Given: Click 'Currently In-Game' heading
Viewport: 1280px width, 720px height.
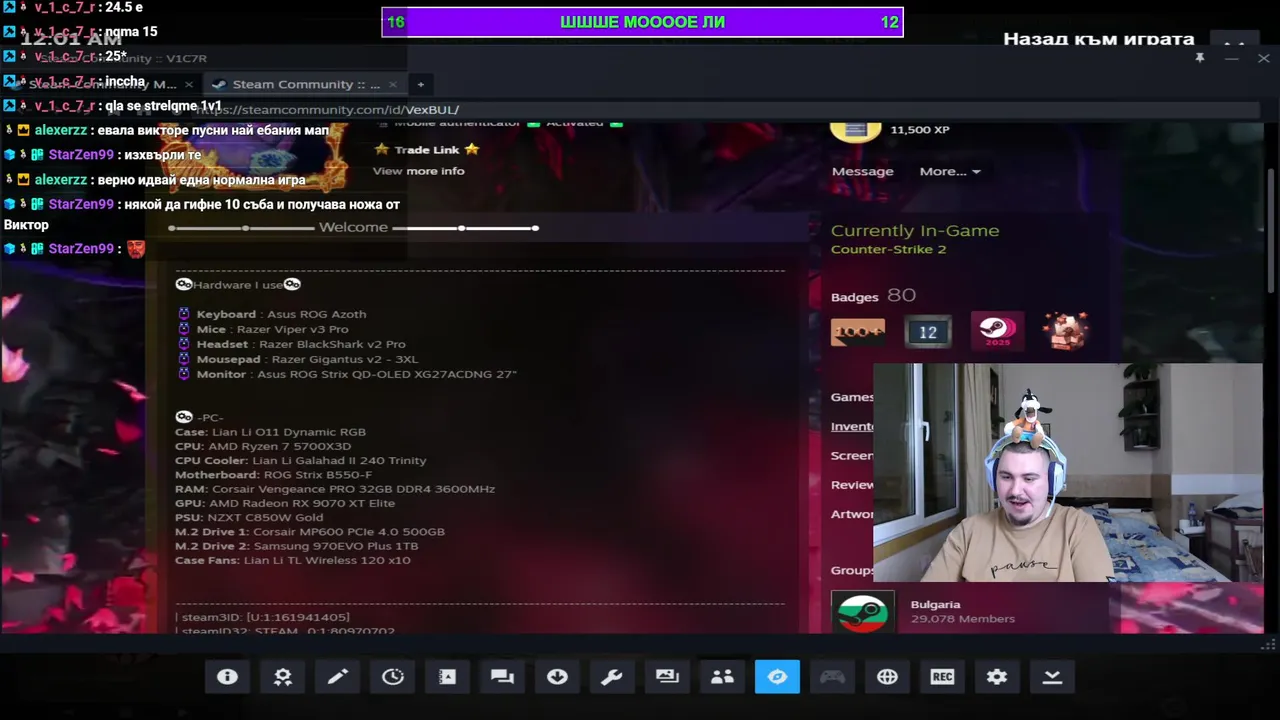Looking at the screenshot, I should point(915,230).
